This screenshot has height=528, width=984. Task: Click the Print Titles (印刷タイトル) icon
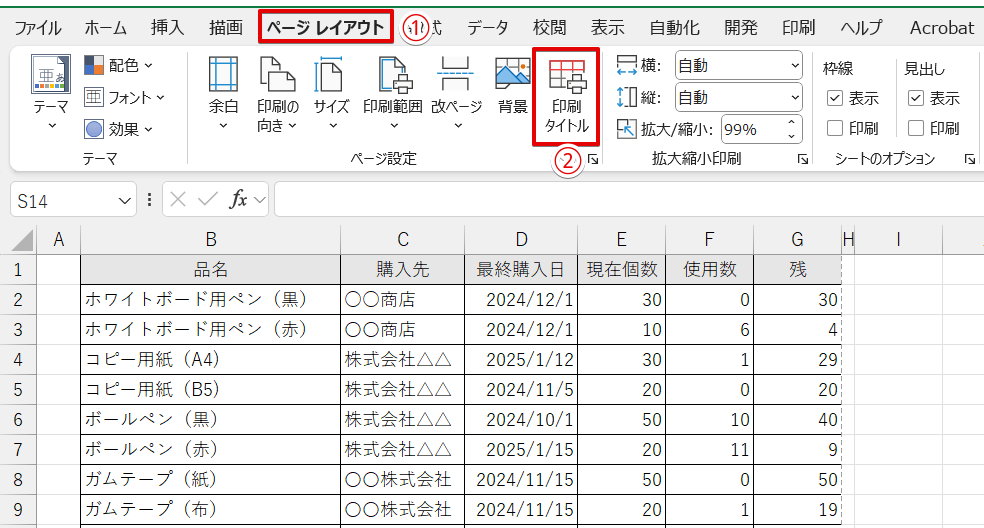[567, 75]
